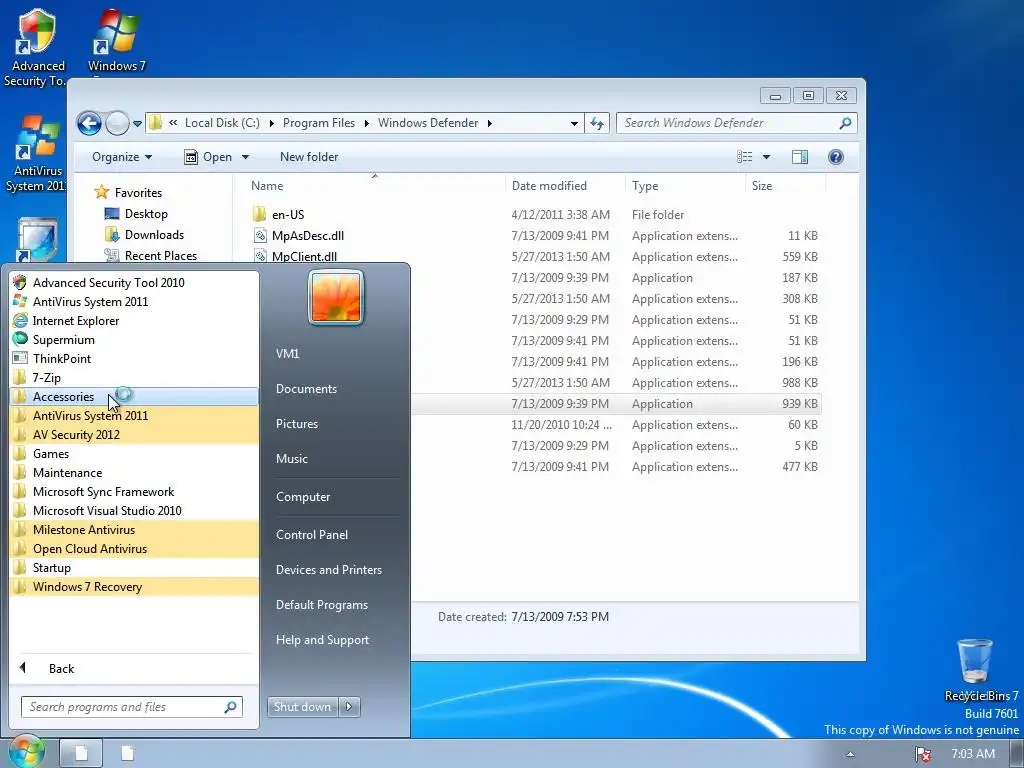Open recent pages dropdown arrow
1024x768 pixels.
137,123
